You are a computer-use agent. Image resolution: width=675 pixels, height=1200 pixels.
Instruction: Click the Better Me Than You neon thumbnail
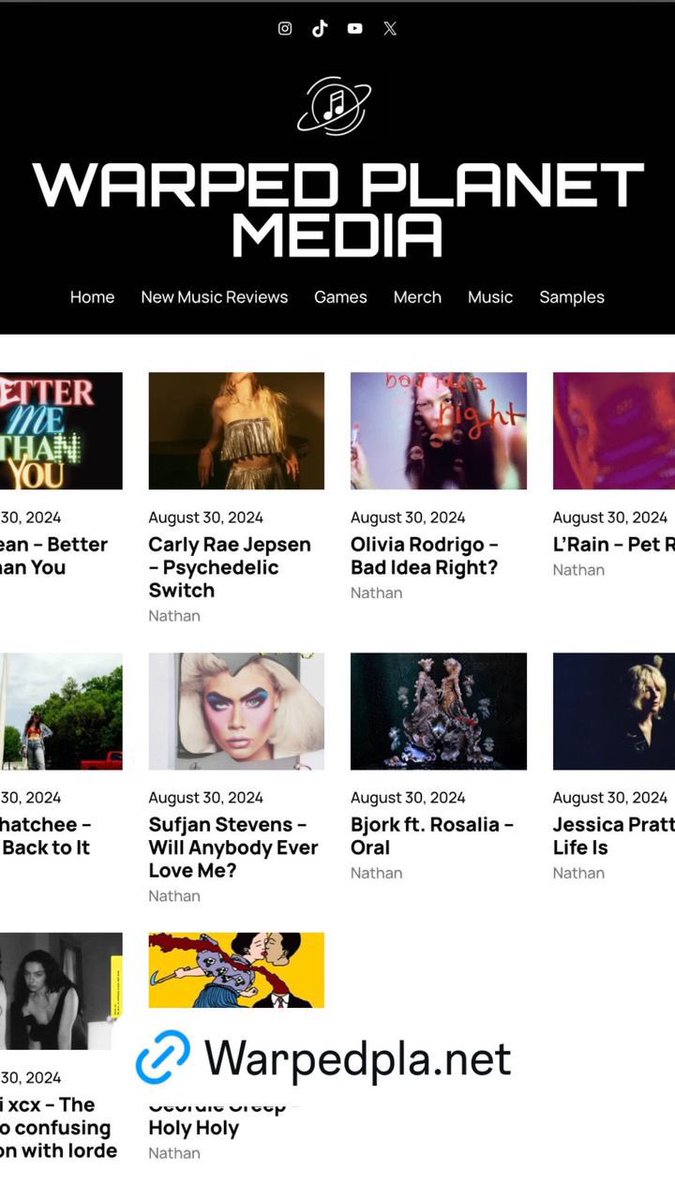(61, 431)
